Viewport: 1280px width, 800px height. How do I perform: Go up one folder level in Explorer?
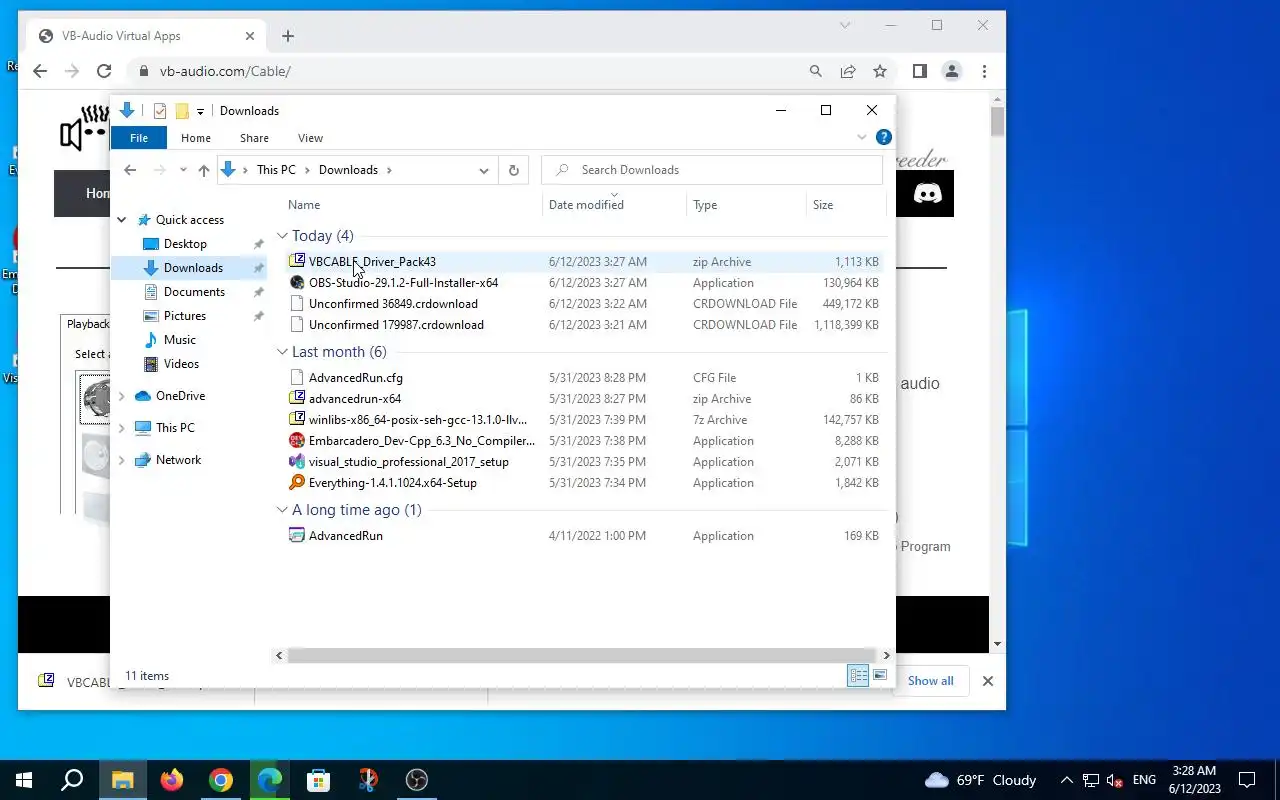204,170
